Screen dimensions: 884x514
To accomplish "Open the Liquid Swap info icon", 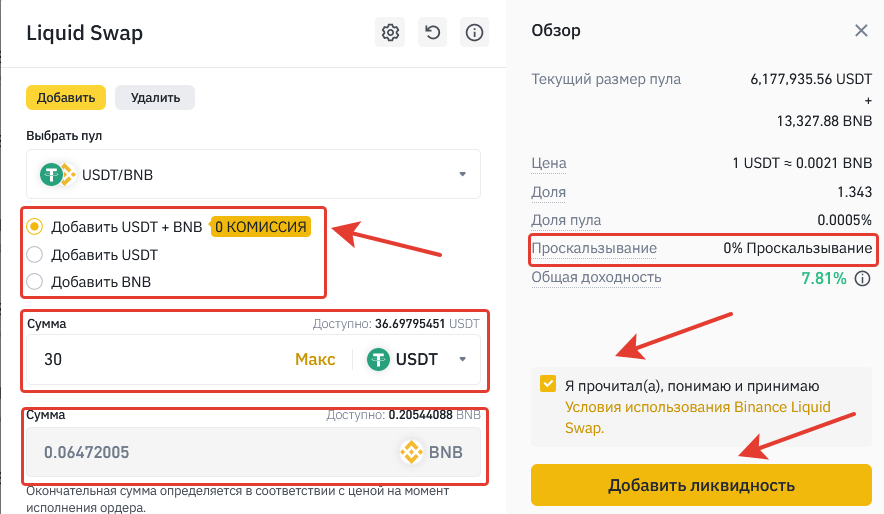I will coord(474,32).
